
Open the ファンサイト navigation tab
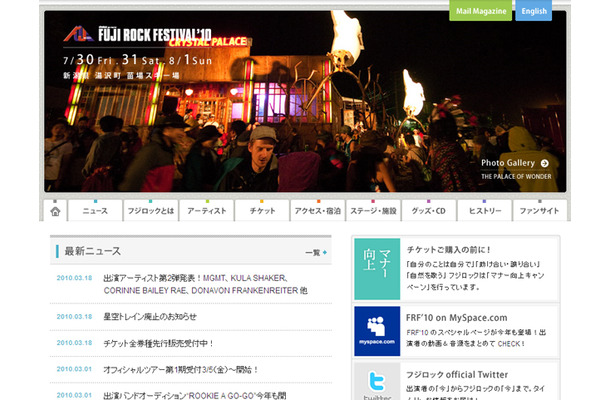540,211
